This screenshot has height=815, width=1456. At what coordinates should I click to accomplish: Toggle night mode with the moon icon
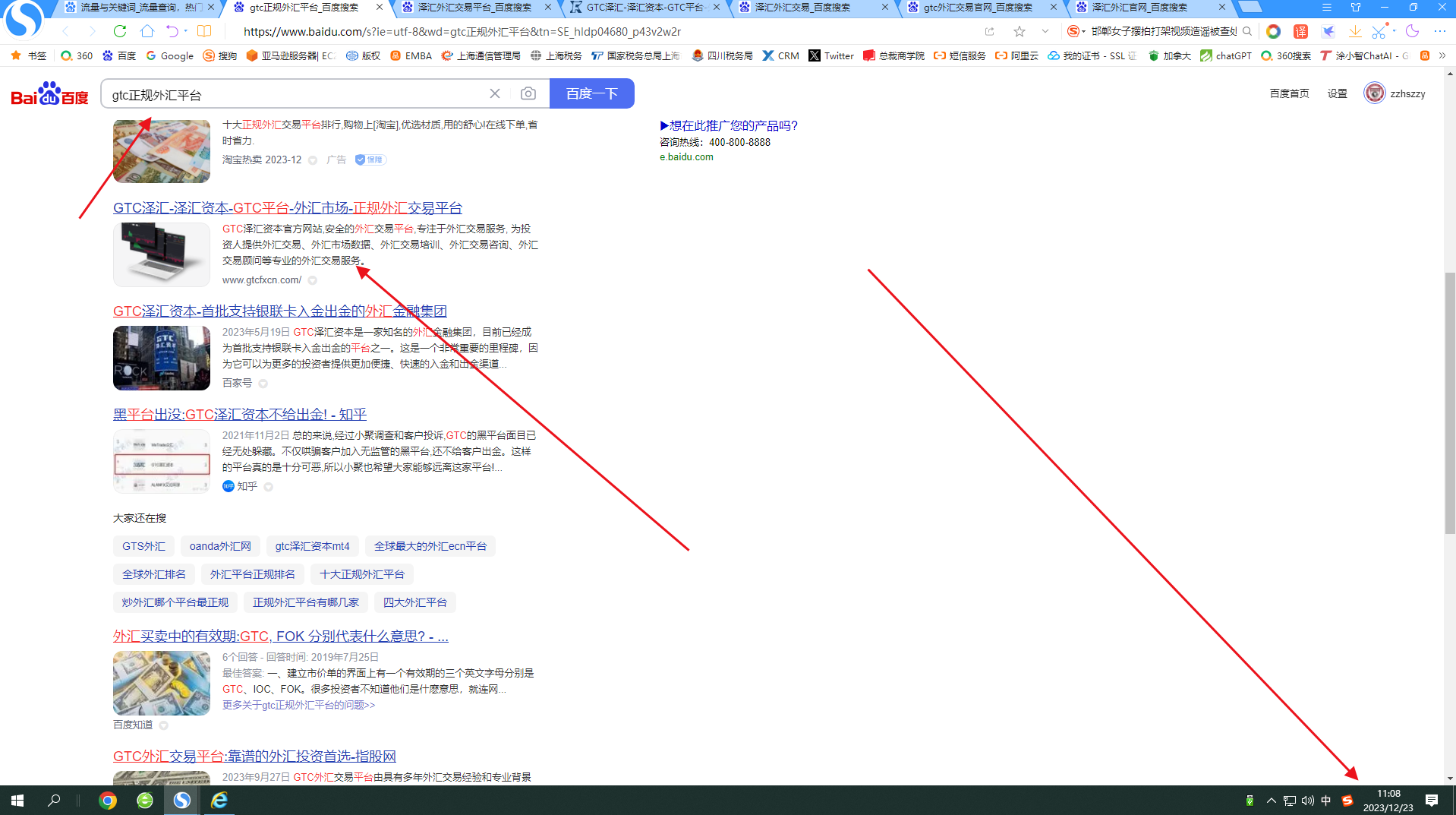point(1412,31)
